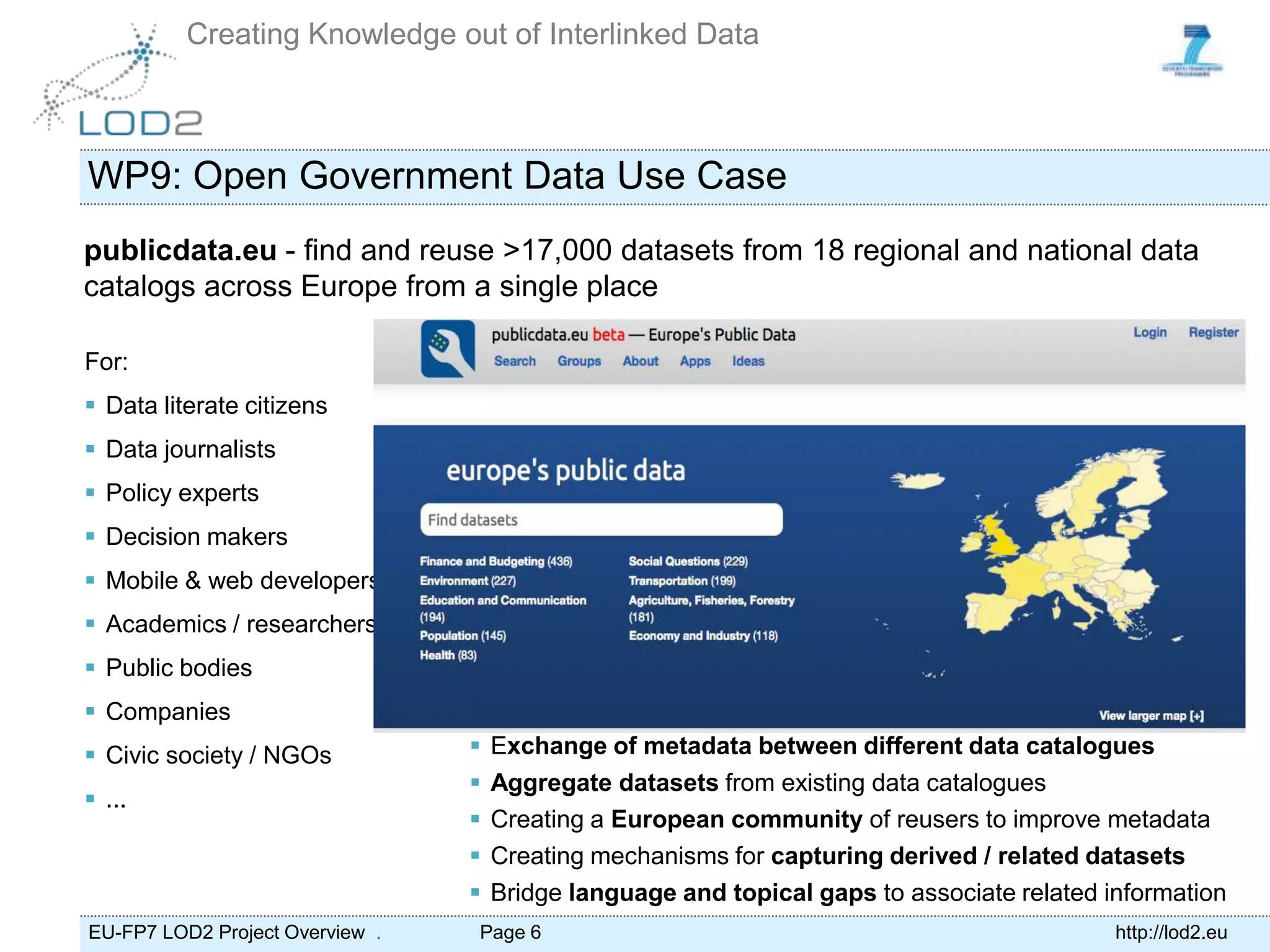This screenshot has width=1270, height=952.
Task: Select Finance and Budgeting (436) category
Action: coord(496,561)
